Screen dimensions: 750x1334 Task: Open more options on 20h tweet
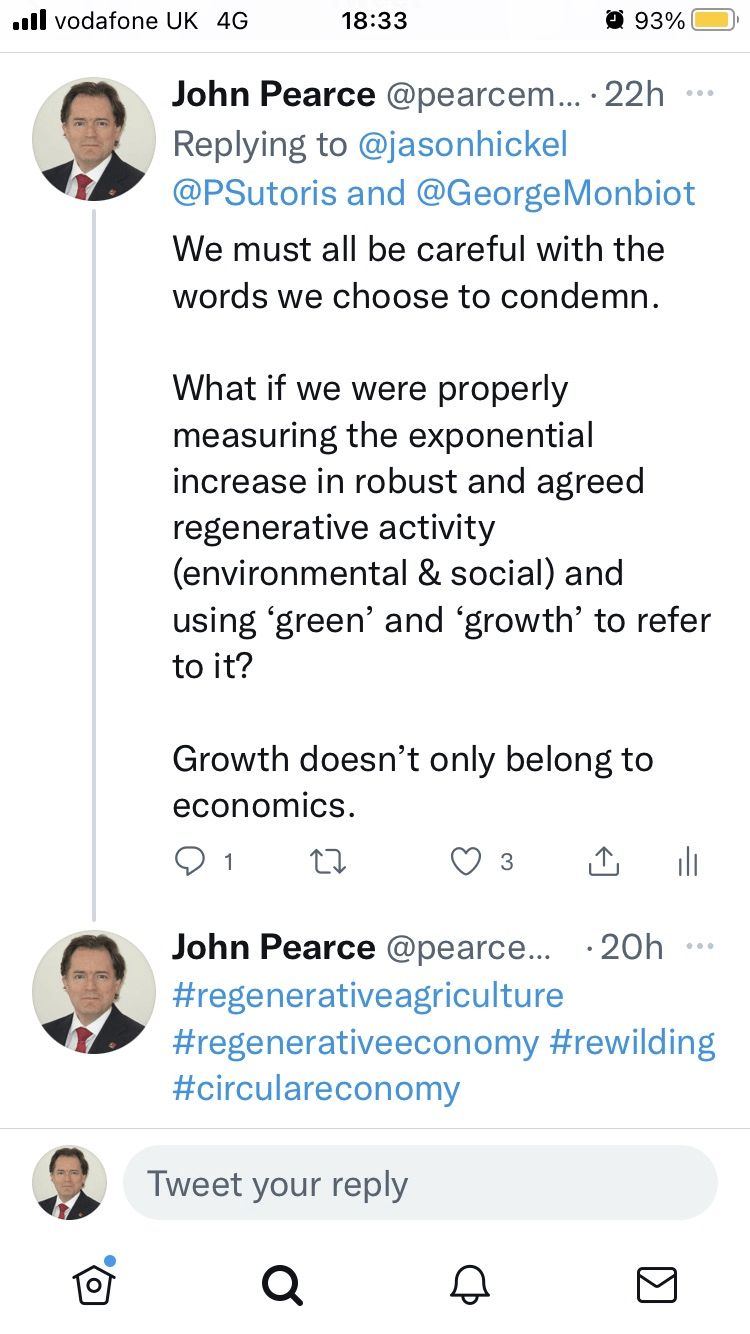[699, 946]
